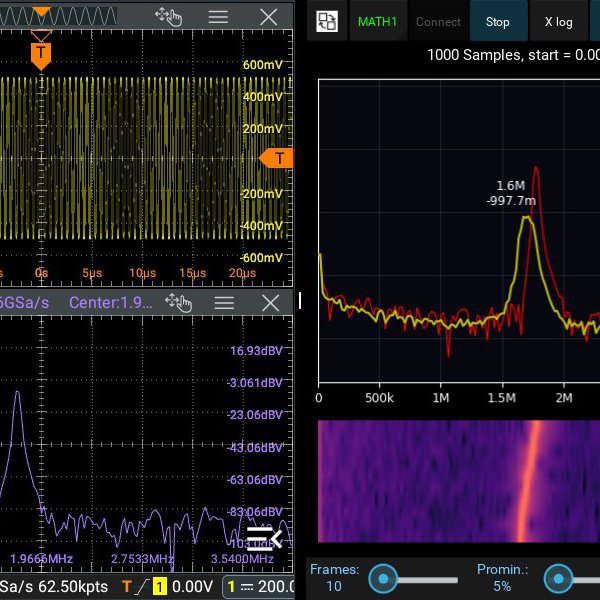Click the 3.5400MHz frequency axis label
Image resolution: width=600 pixels, height=600 pixels.
242,559
